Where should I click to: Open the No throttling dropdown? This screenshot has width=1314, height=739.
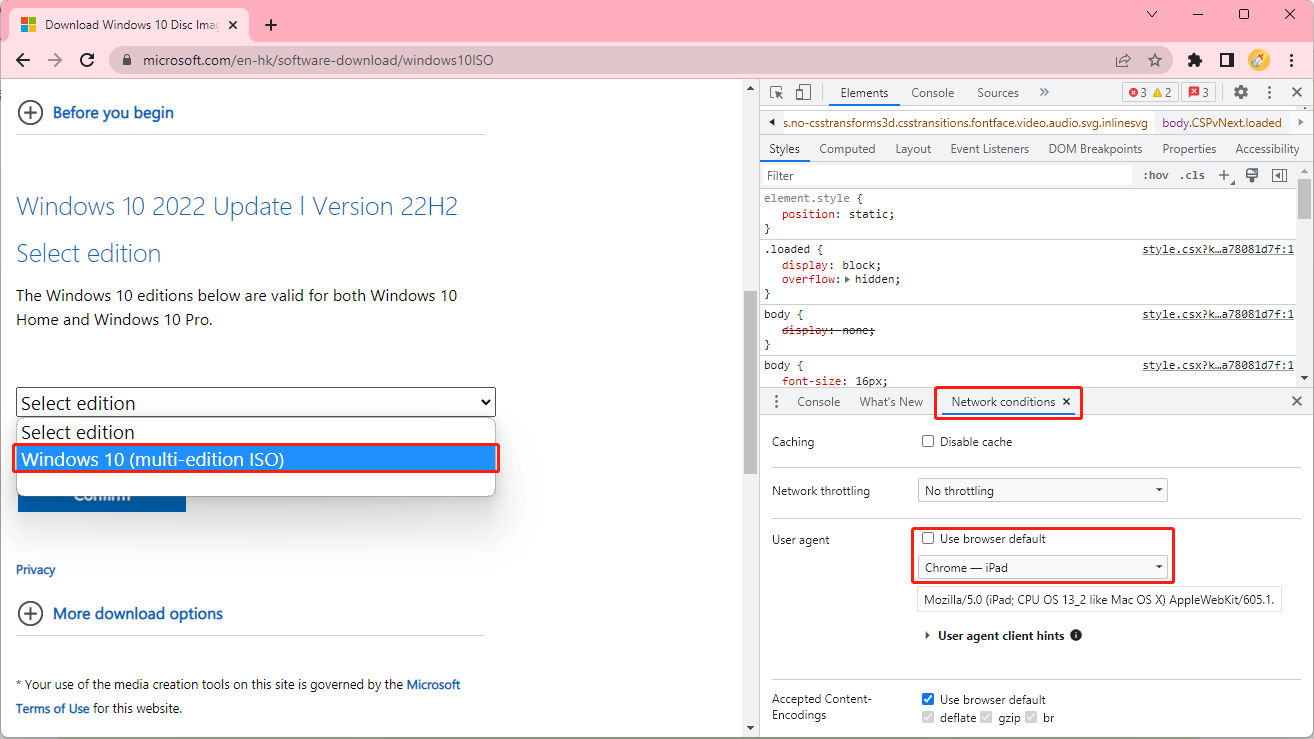[1043, 491]
